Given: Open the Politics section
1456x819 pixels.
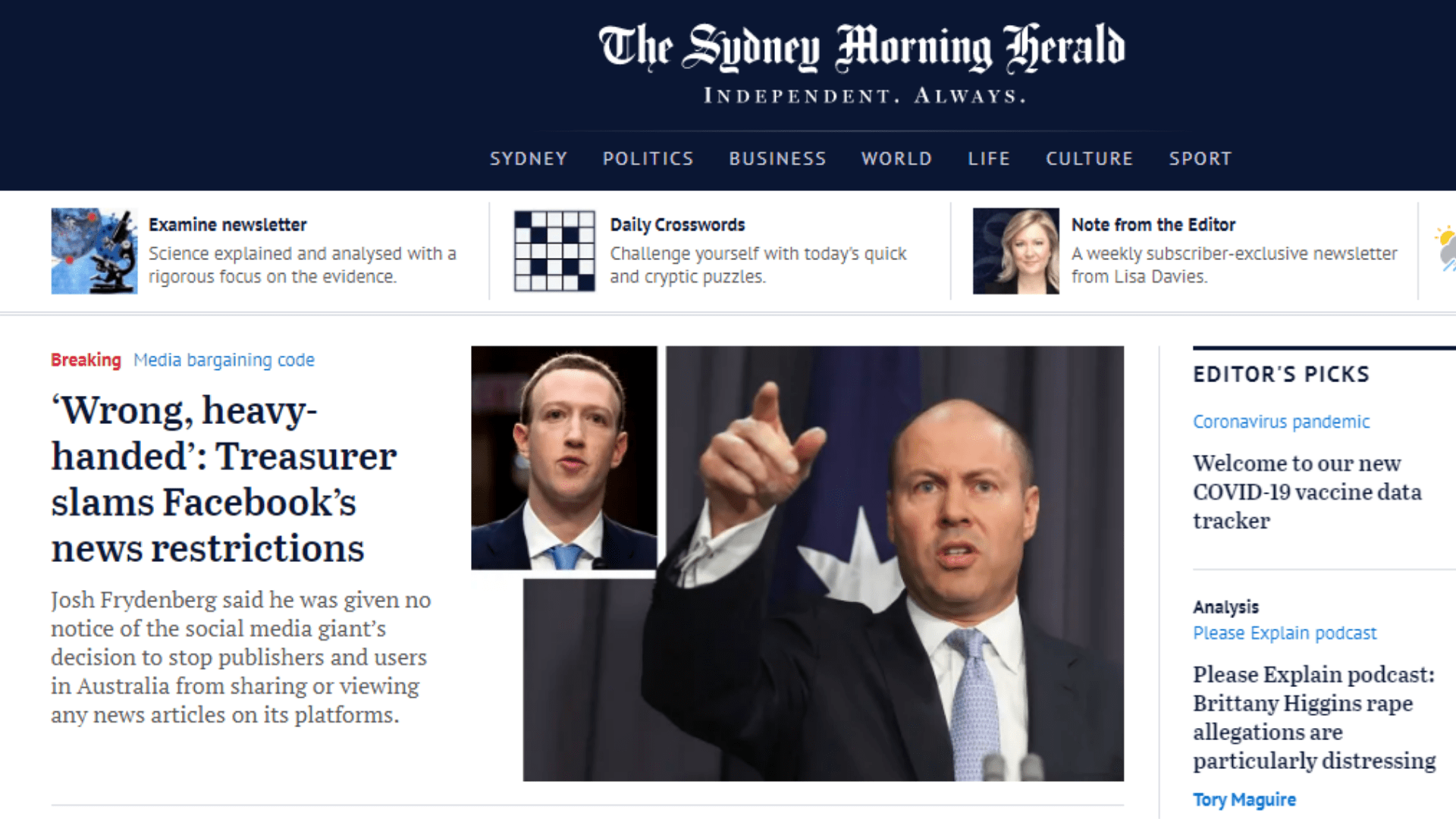Looking at the screenshot, I should [x=648, y=158].
